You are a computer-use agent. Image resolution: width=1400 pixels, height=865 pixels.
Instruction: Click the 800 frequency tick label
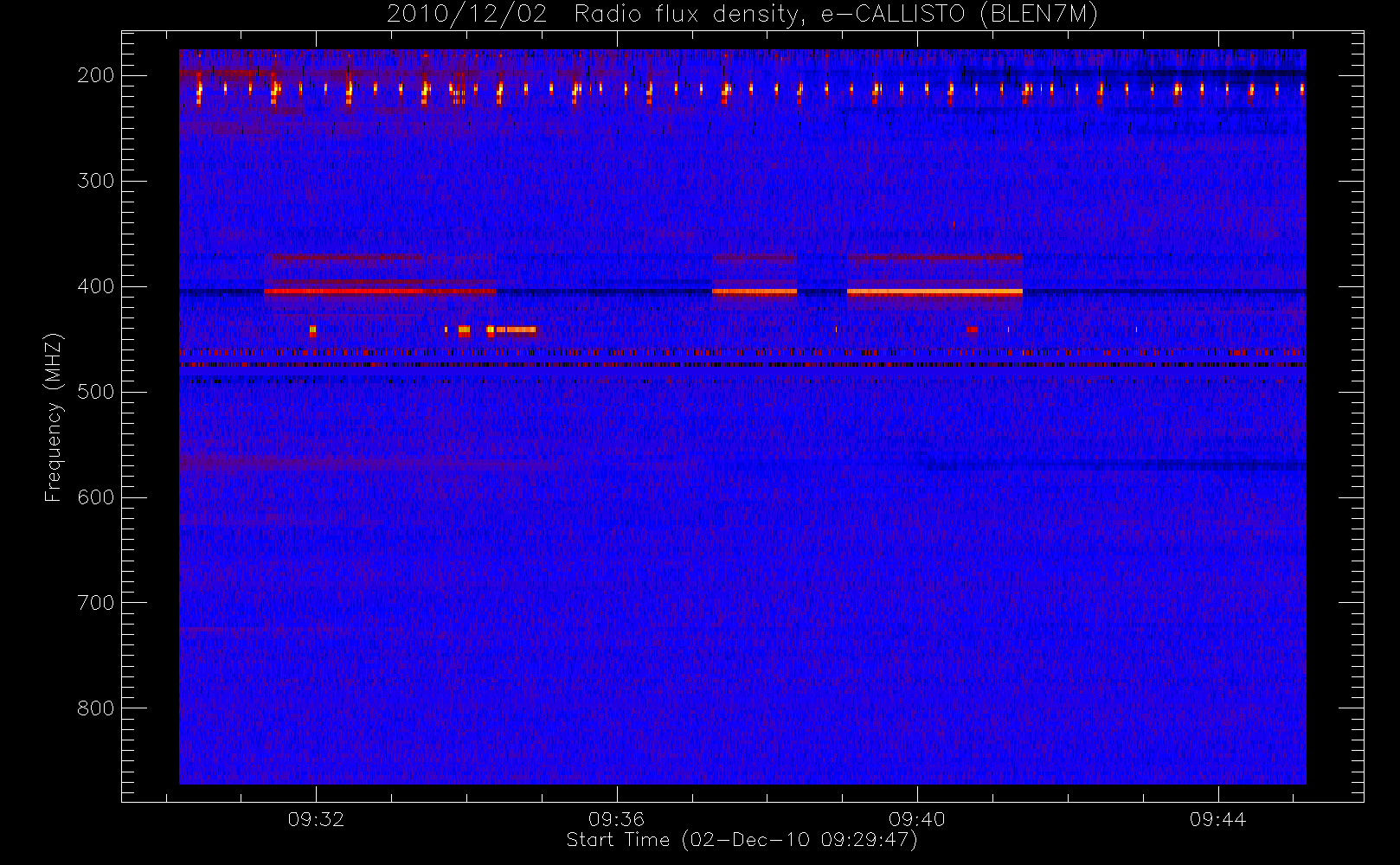[x=95, y=708]
